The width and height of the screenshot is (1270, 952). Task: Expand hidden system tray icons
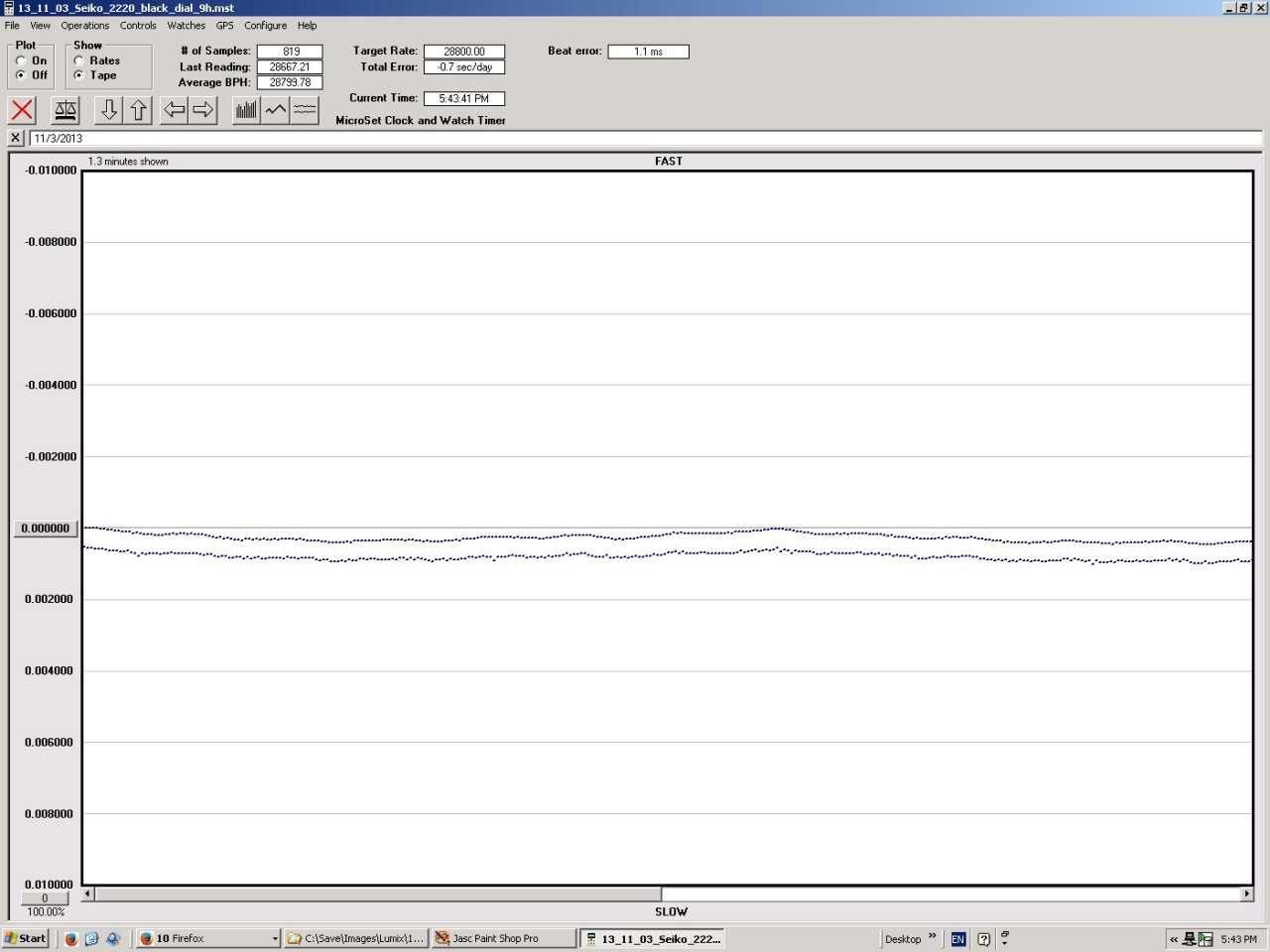pyautogui.click(x=1174, y=939)
